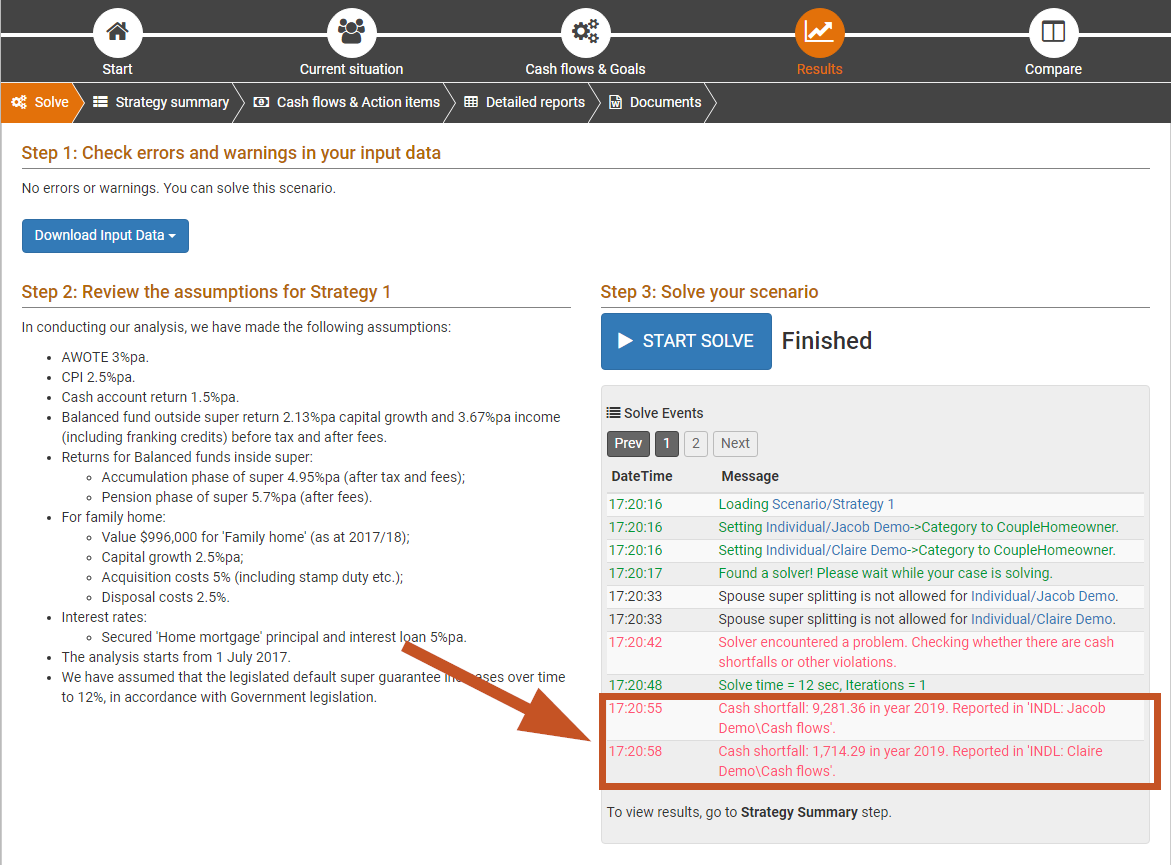This screenshot has width=1171, height=865.
Task: Select Cash flows & Goals gears icon
Action: coord(585,32)
